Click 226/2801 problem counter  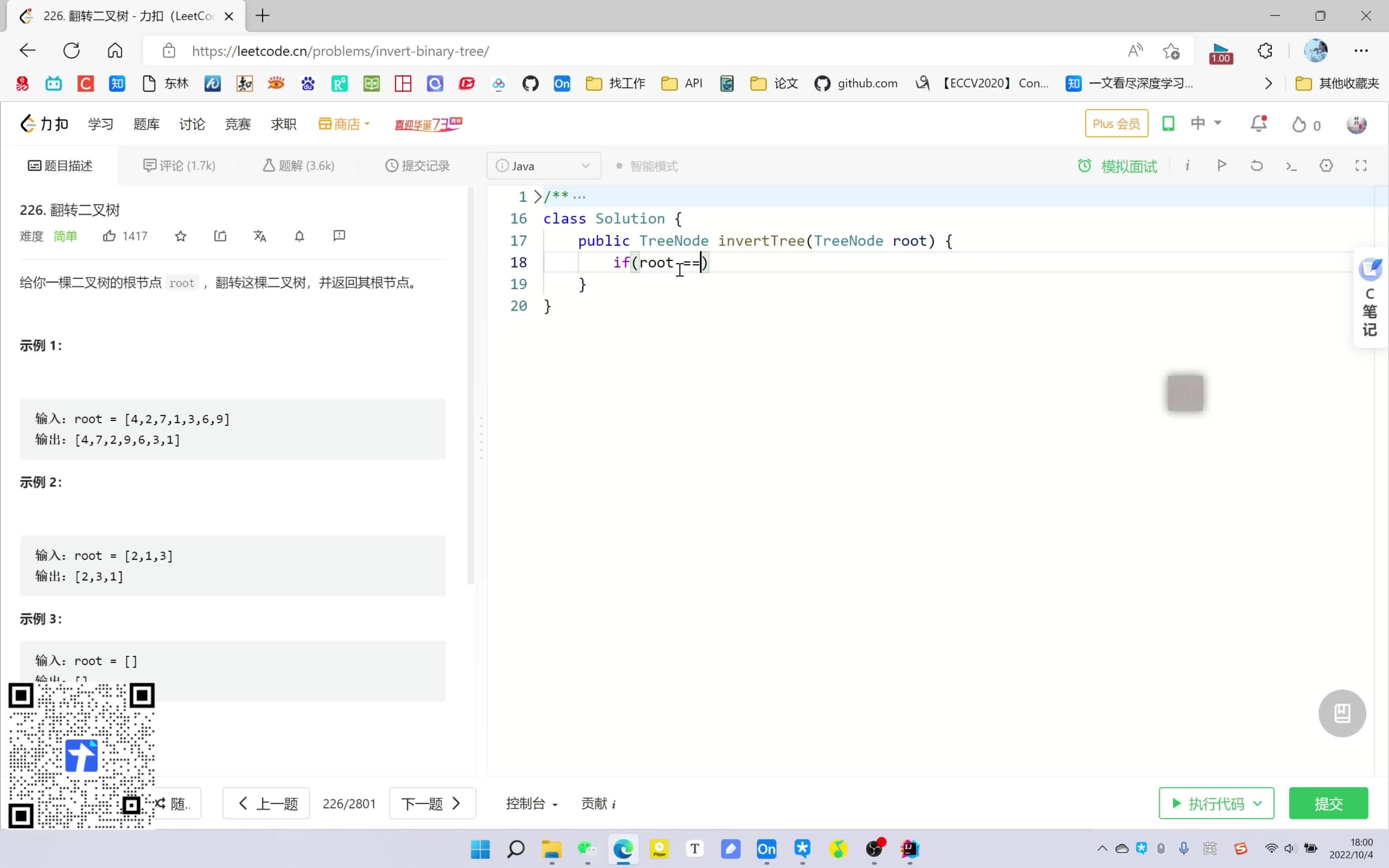[349, 803]
